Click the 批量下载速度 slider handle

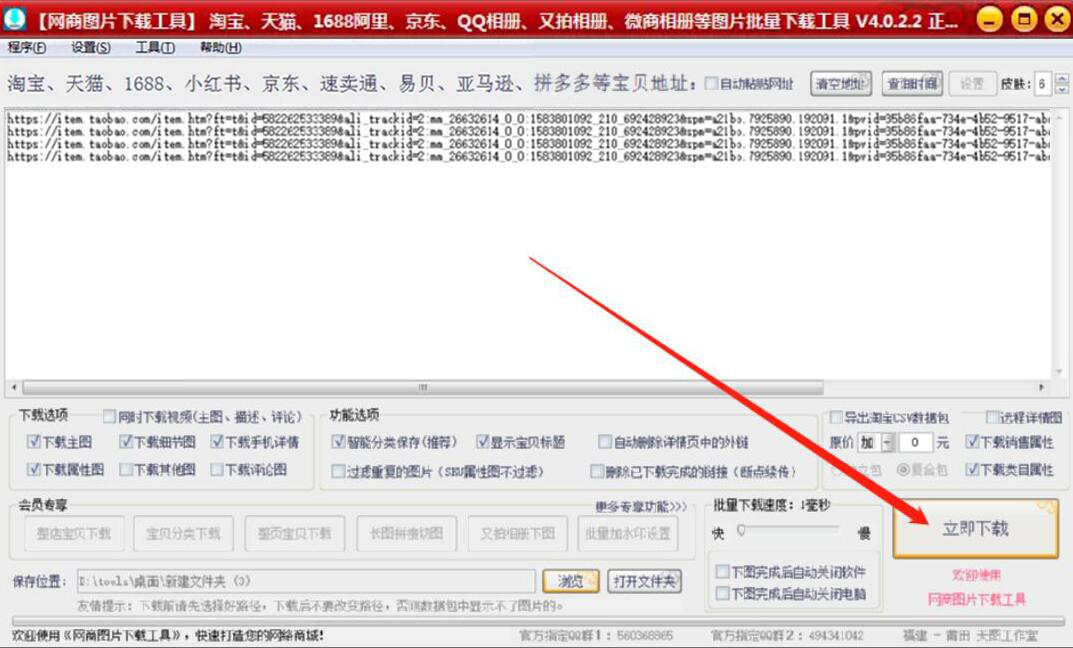point(741,530)
